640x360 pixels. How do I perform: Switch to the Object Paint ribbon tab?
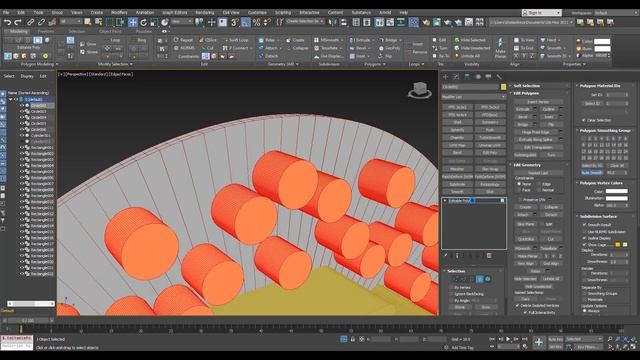(110, 31)
